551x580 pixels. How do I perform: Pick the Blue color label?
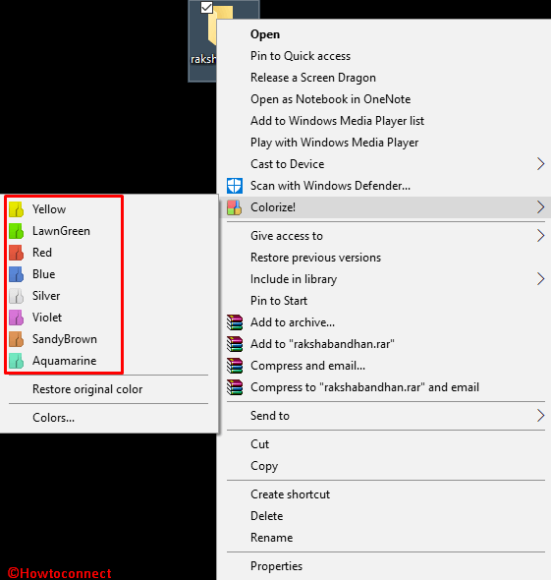[x=44, y=274]
